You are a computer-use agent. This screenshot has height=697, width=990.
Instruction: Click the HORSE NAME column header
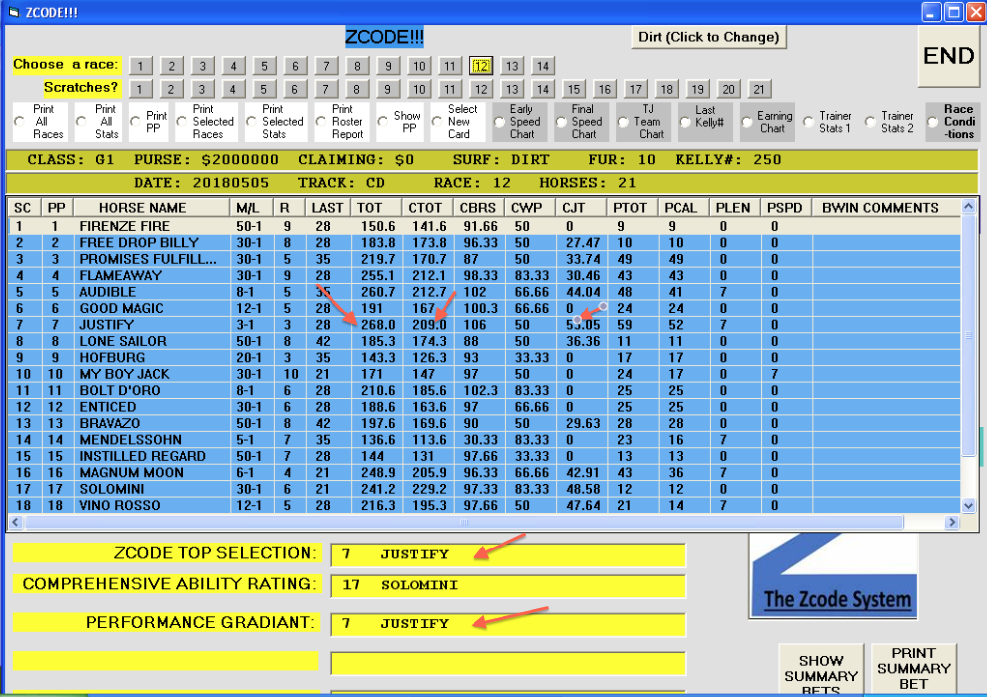point(151,208)
